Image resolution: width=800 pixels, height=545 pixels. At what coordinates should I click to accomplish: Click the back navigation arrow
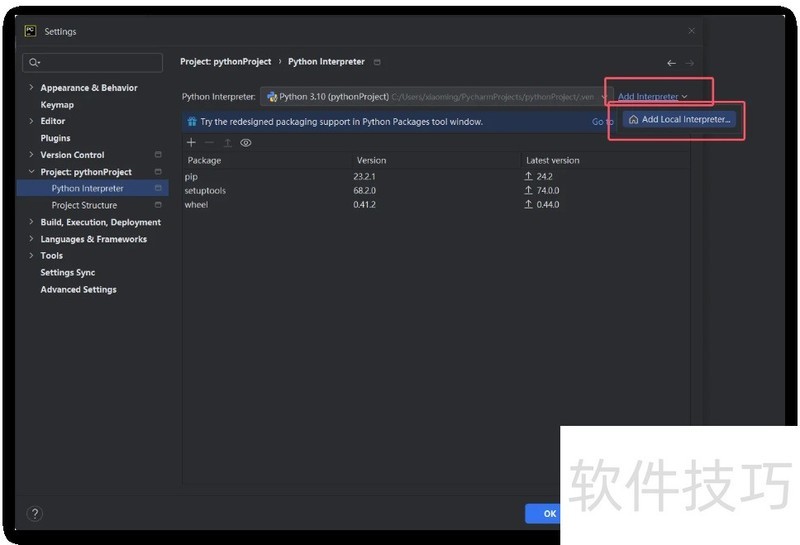(671, 63)
